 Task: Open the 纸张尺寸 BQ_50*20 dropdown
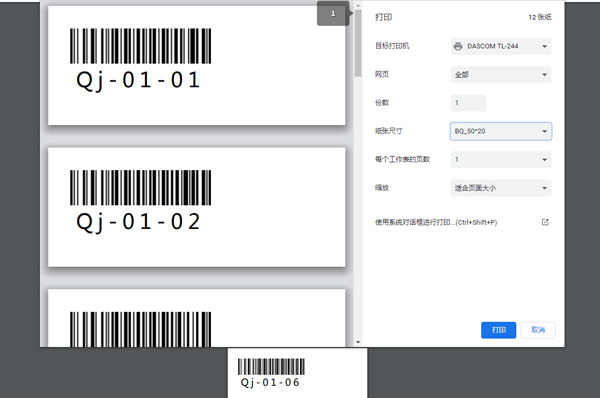coord(501,131)
